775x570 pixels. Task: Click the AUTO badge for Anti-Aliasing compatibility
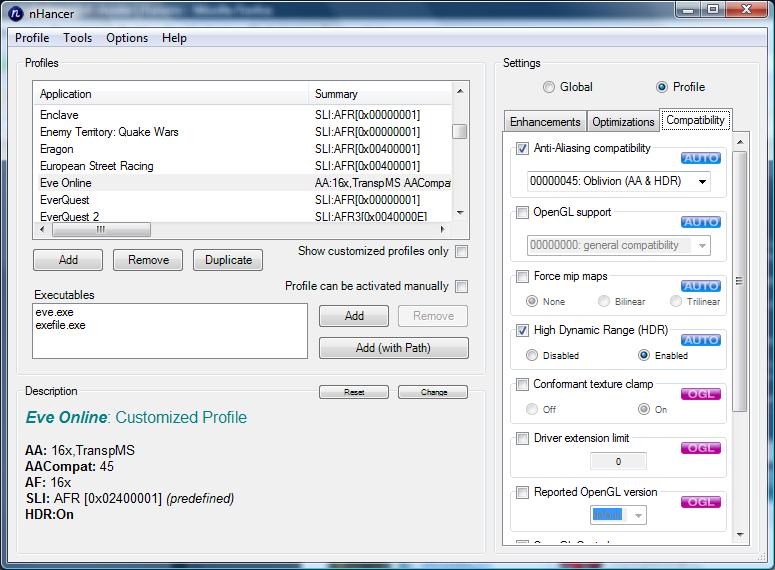point(701,158)
